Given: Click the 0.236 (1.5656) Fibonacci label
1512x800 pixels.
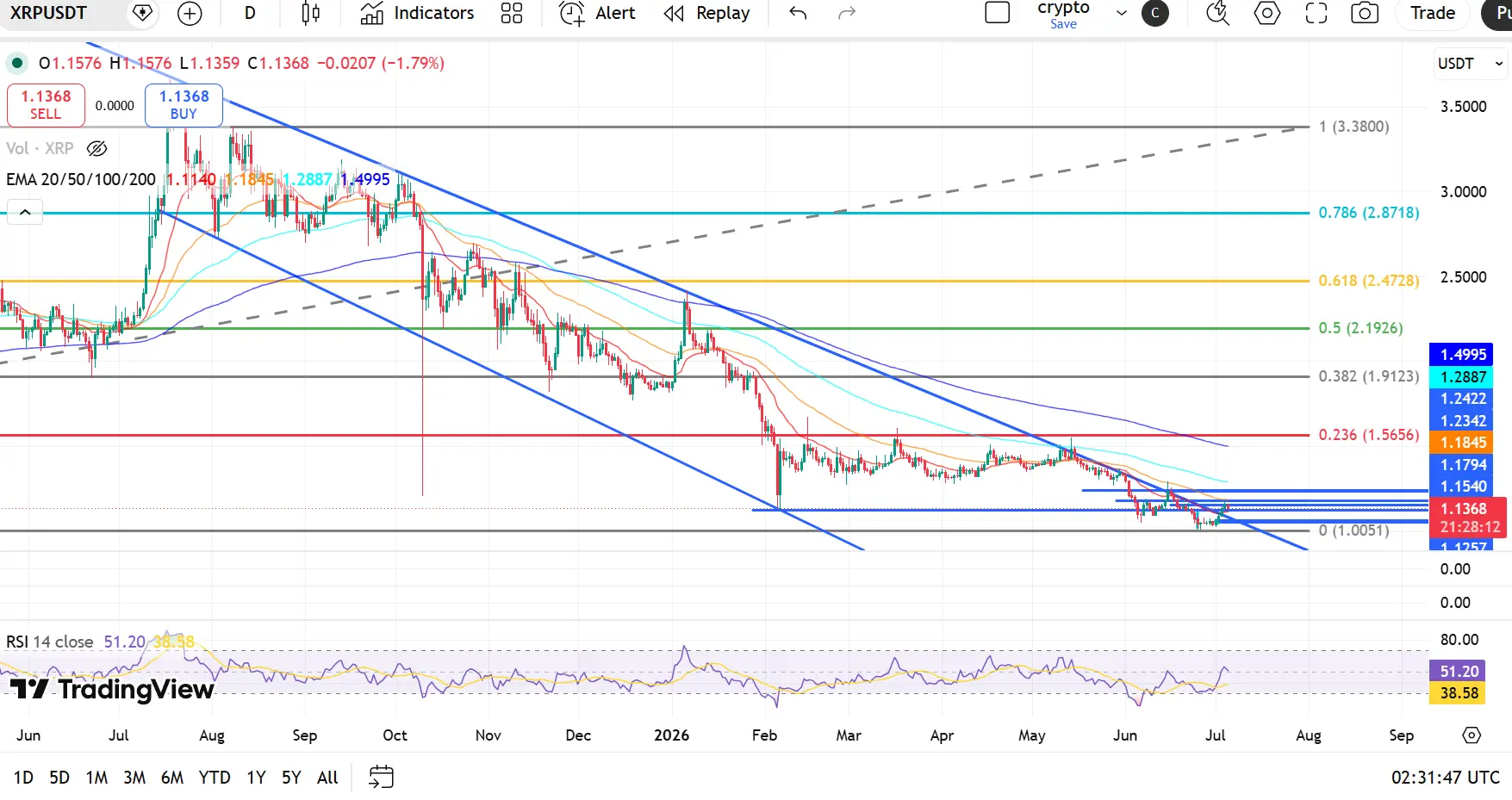Looking at the screenshot, I should 1368,435.
